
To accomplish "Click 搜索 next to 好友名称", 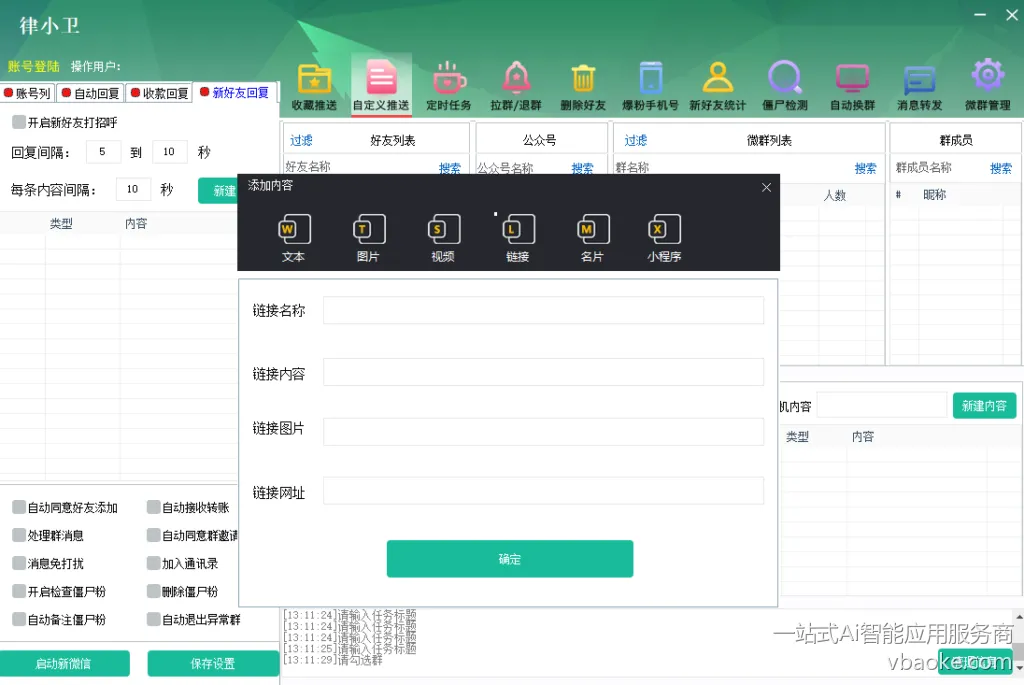I will (x=449, y=168).
